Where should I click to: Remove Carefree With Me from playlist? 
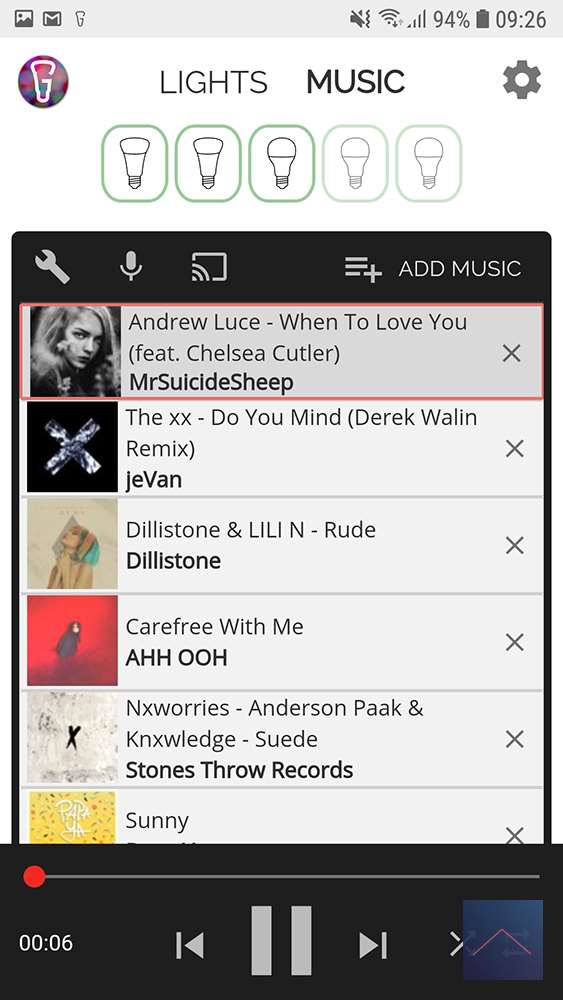point(515,642)
